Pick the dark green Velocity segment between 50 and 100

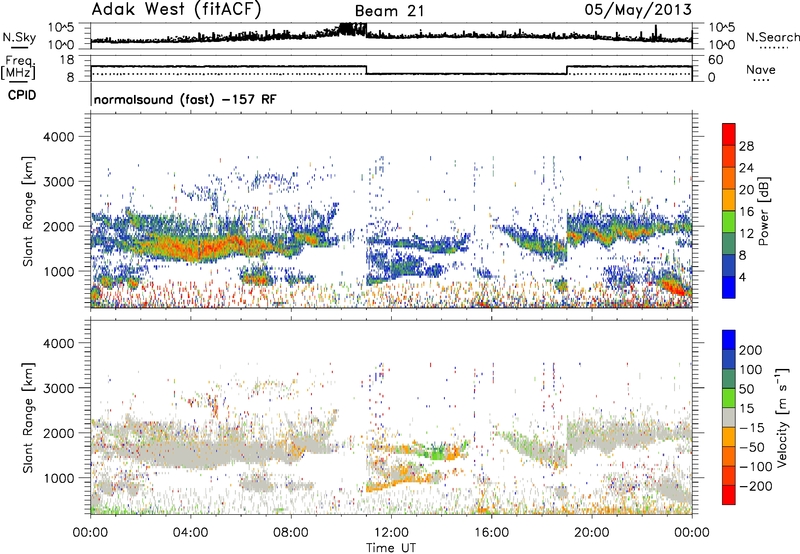(729, 379)
